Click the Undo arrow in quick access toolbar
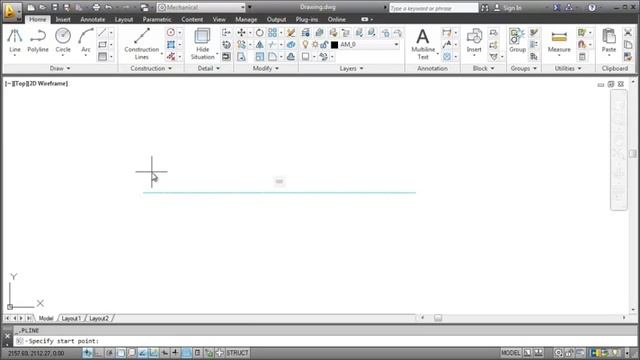This screenshot has width=640, height=360. coord(109,7)
